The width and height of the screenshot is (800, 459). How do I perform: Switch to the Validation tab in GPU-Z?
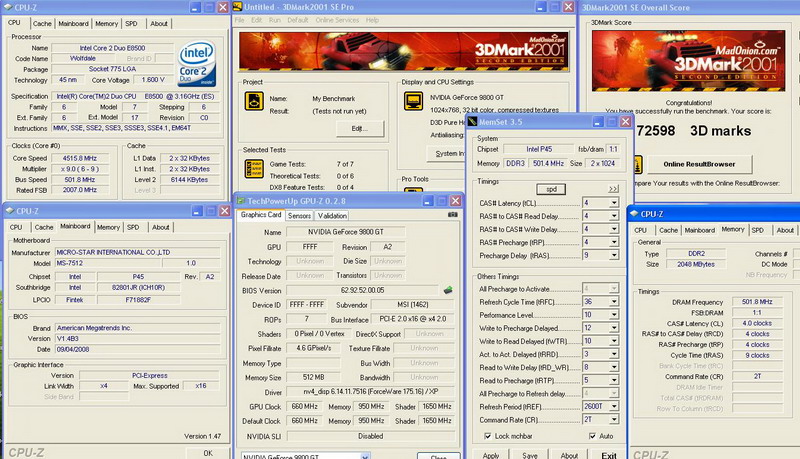coord(332,216)
